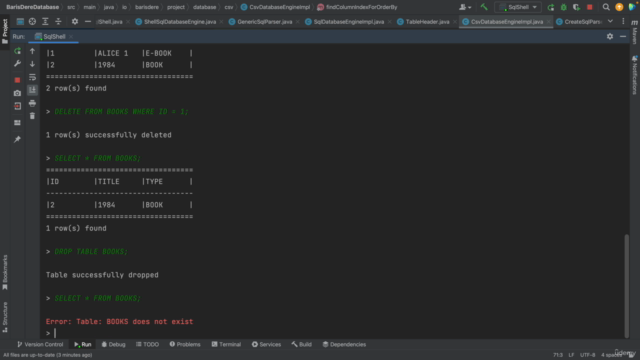Open Version Control tool window

click(x=40, y=344)
